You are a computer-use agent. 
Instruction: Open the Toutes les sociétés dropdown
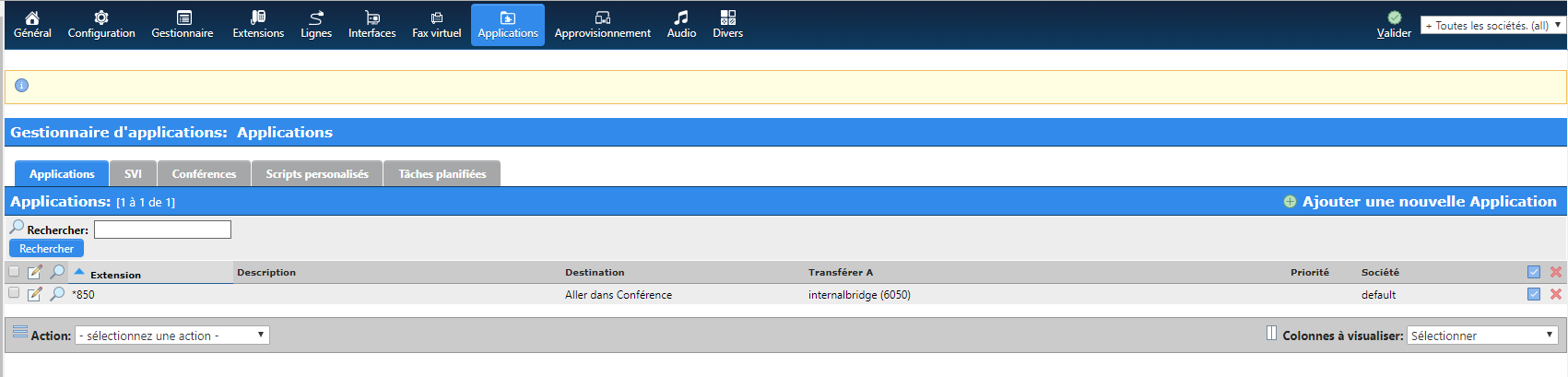(x=1492, y=26)
